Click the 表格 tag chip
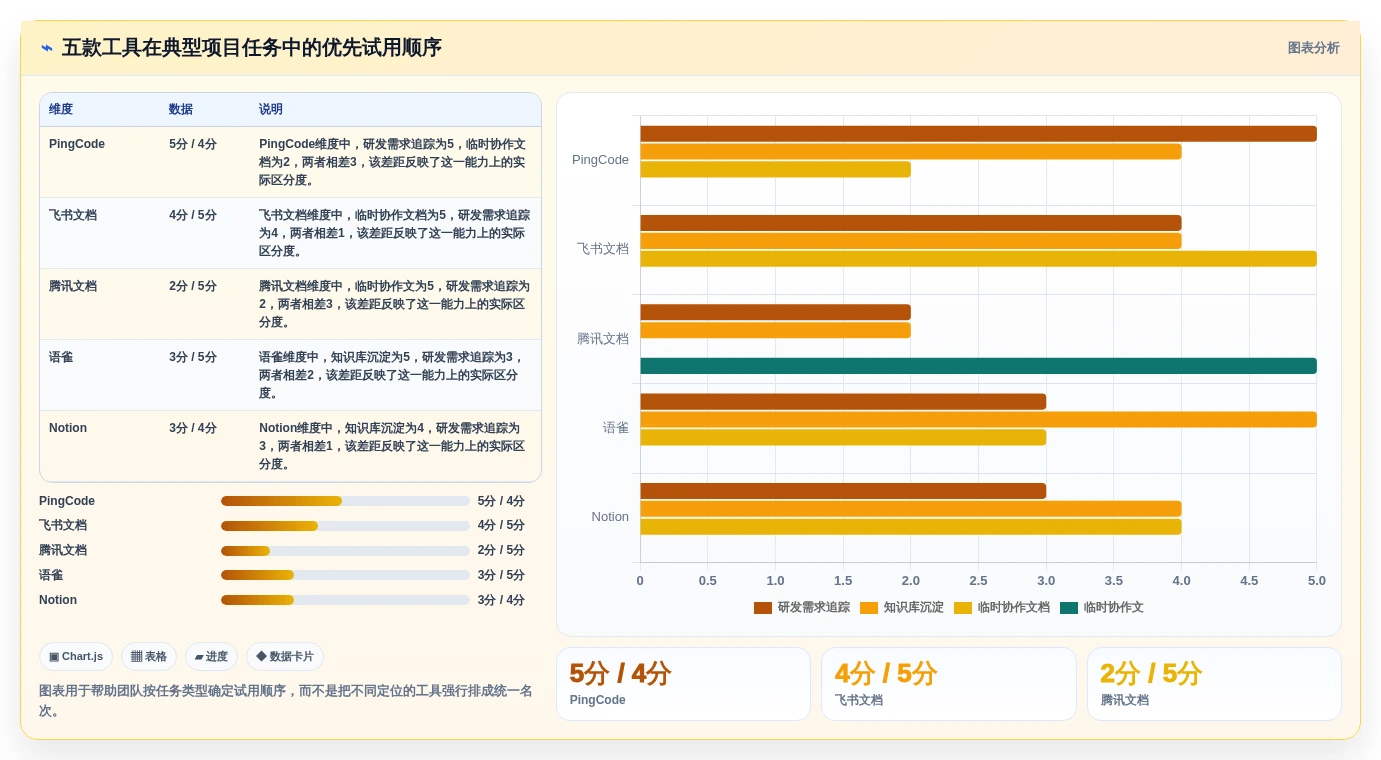Viewport: 1381px width, 760px height. pyautogui.click(x=149, y=657)
